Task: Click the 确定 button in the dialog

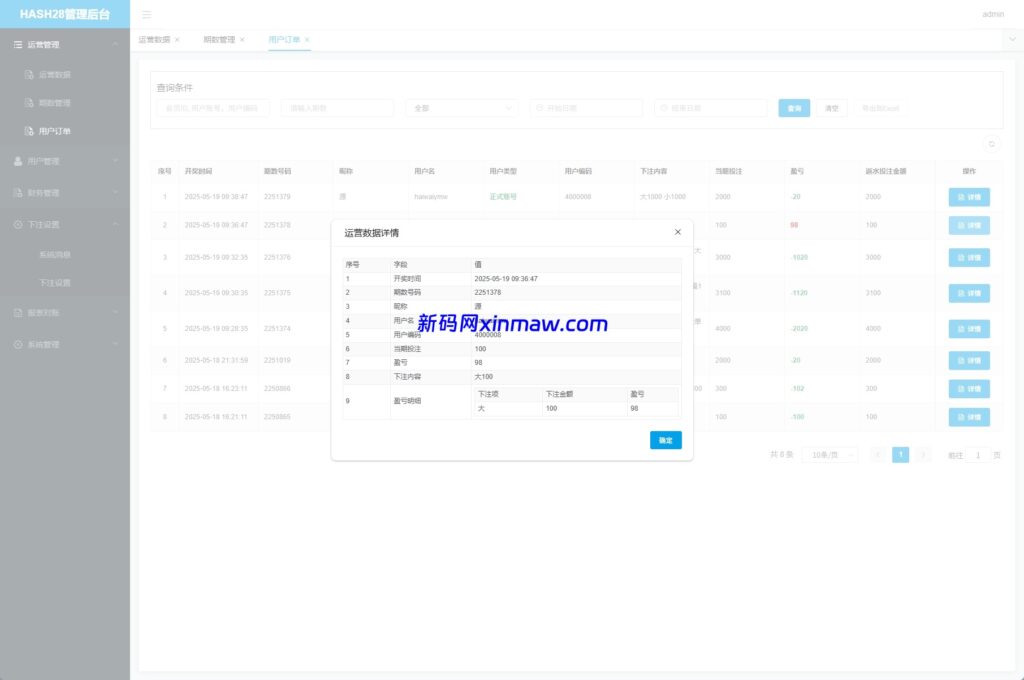Action: 665,440
